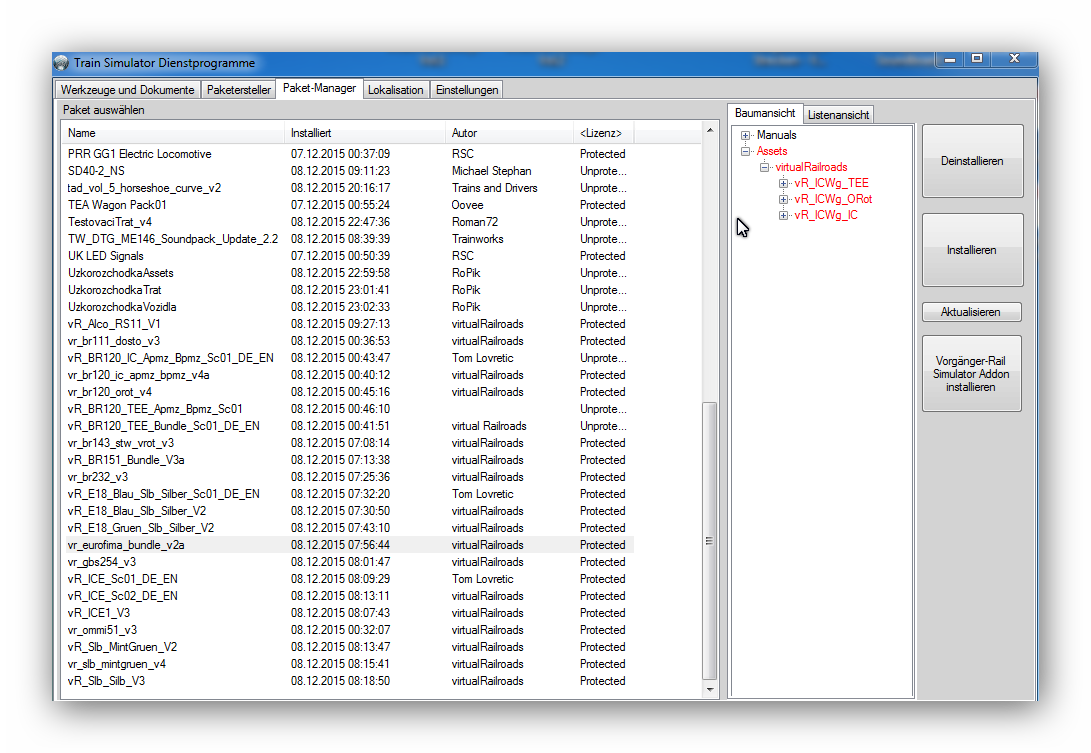Collapse the Assets tree node
The height and width of the screenshot is (753, 1091).
(745, 151)
